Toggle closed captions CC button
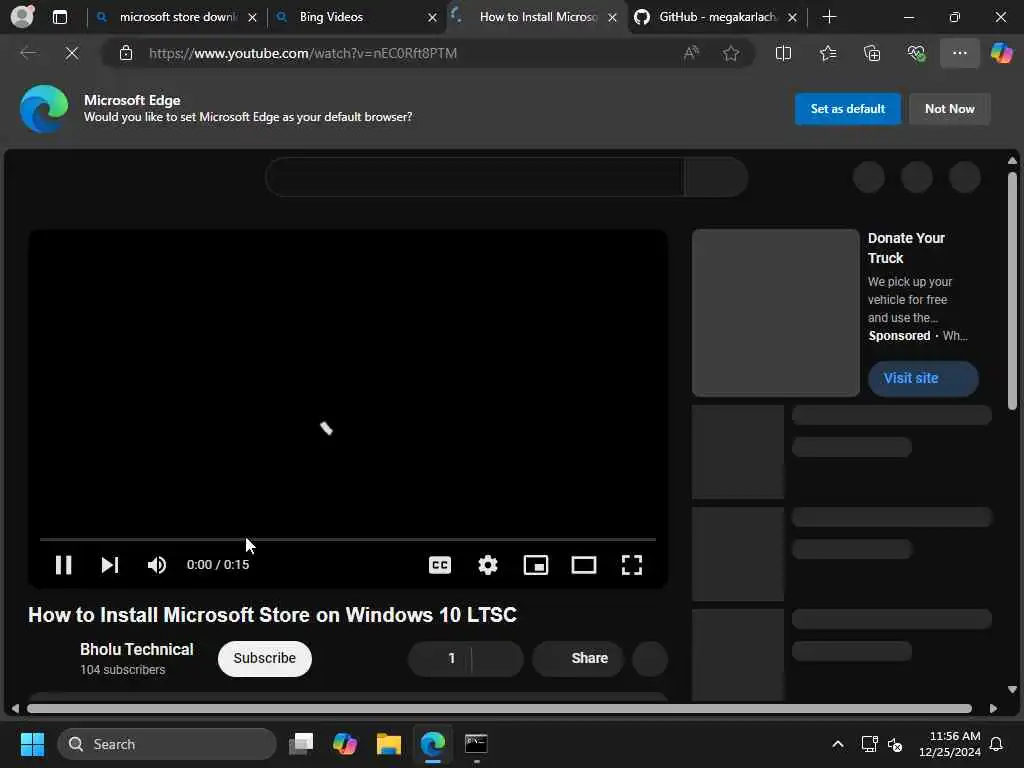Viewport: 1024px width, 768px height. 440,565
